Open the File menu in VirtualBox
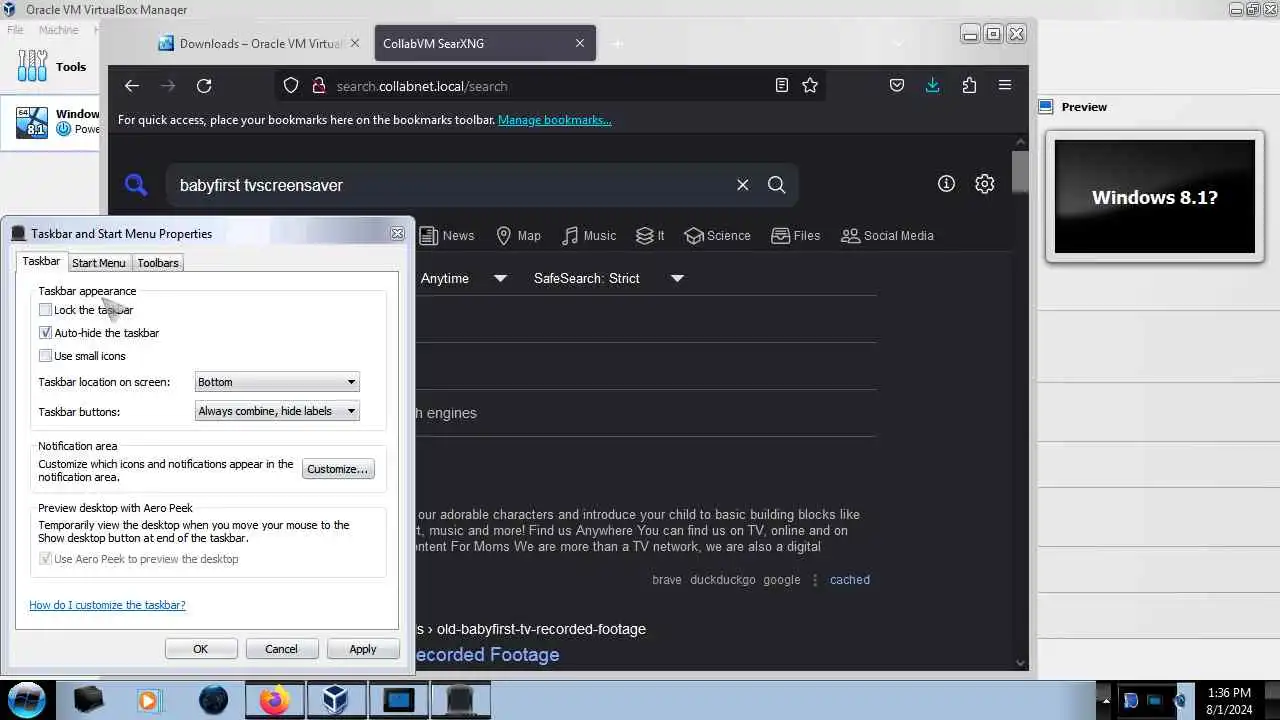Viewport: 1280px width, 720px height. 15,30
